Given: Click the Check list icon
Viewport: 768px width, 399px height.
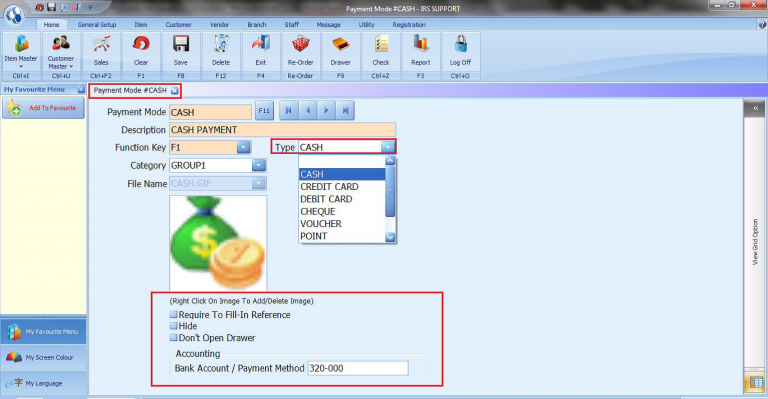Looking at the screenshot, I should [381, 51].
